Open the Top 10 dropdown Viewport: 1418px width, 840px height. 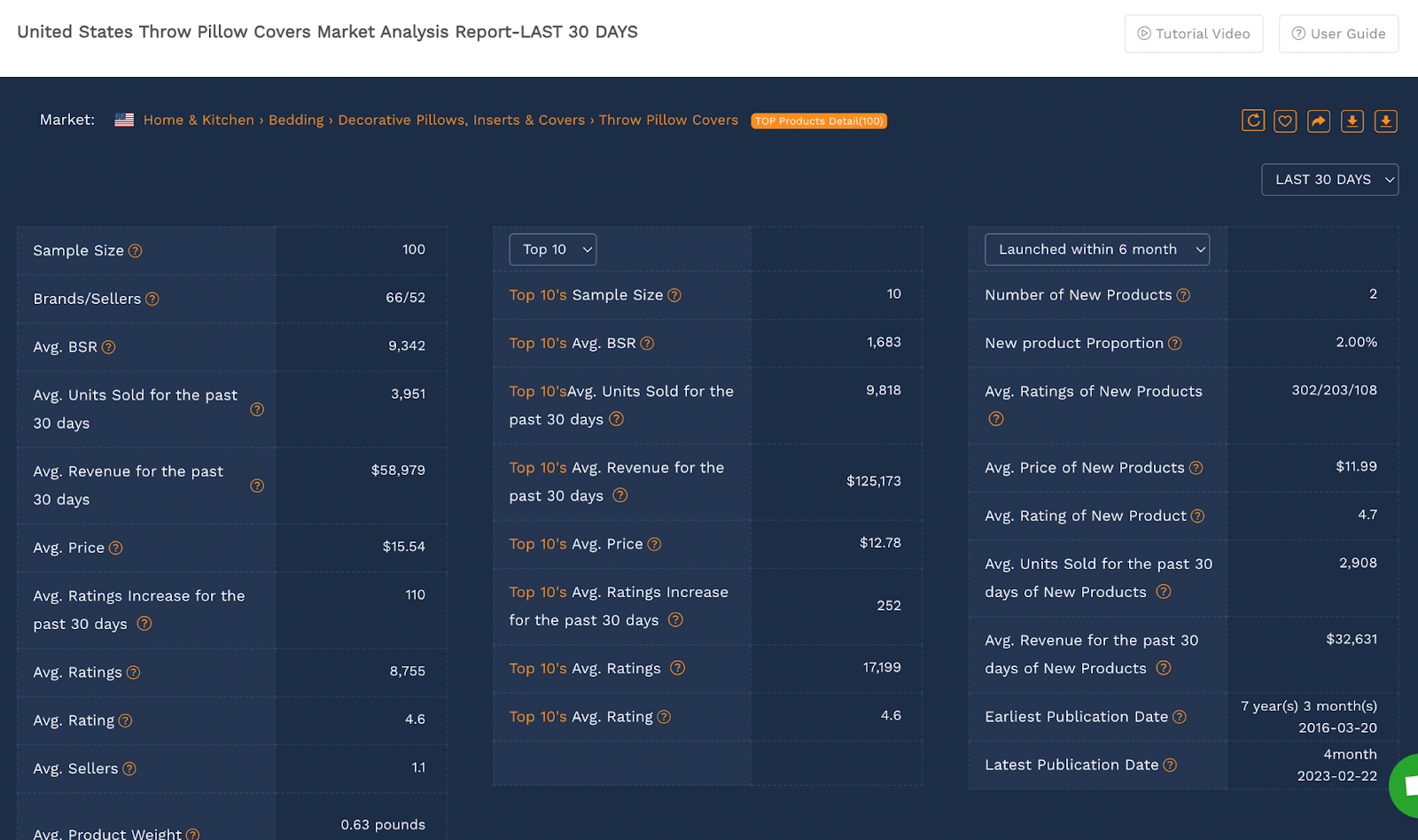[x=553, y=250]
